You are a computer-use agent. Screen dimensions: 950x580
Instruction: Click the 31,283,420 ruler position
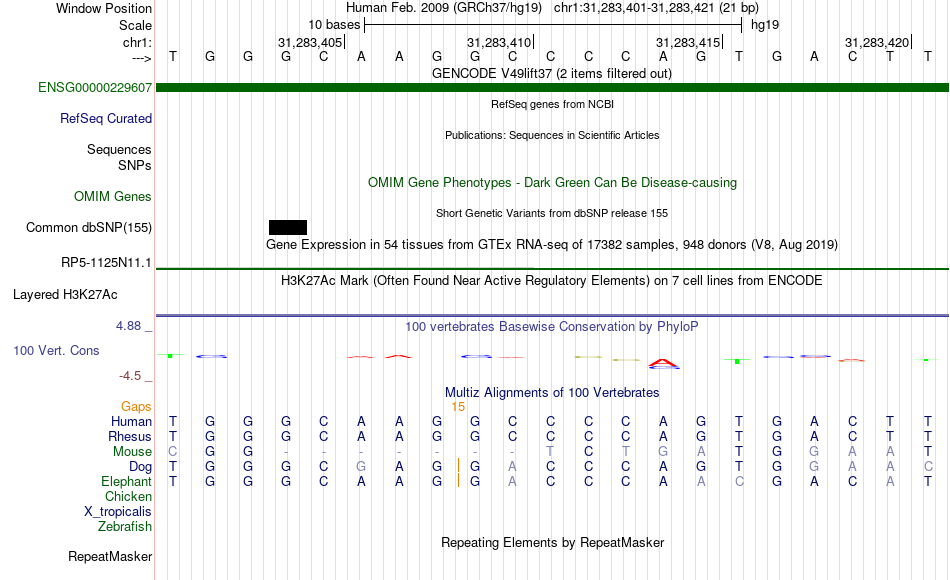pos(877,42)
